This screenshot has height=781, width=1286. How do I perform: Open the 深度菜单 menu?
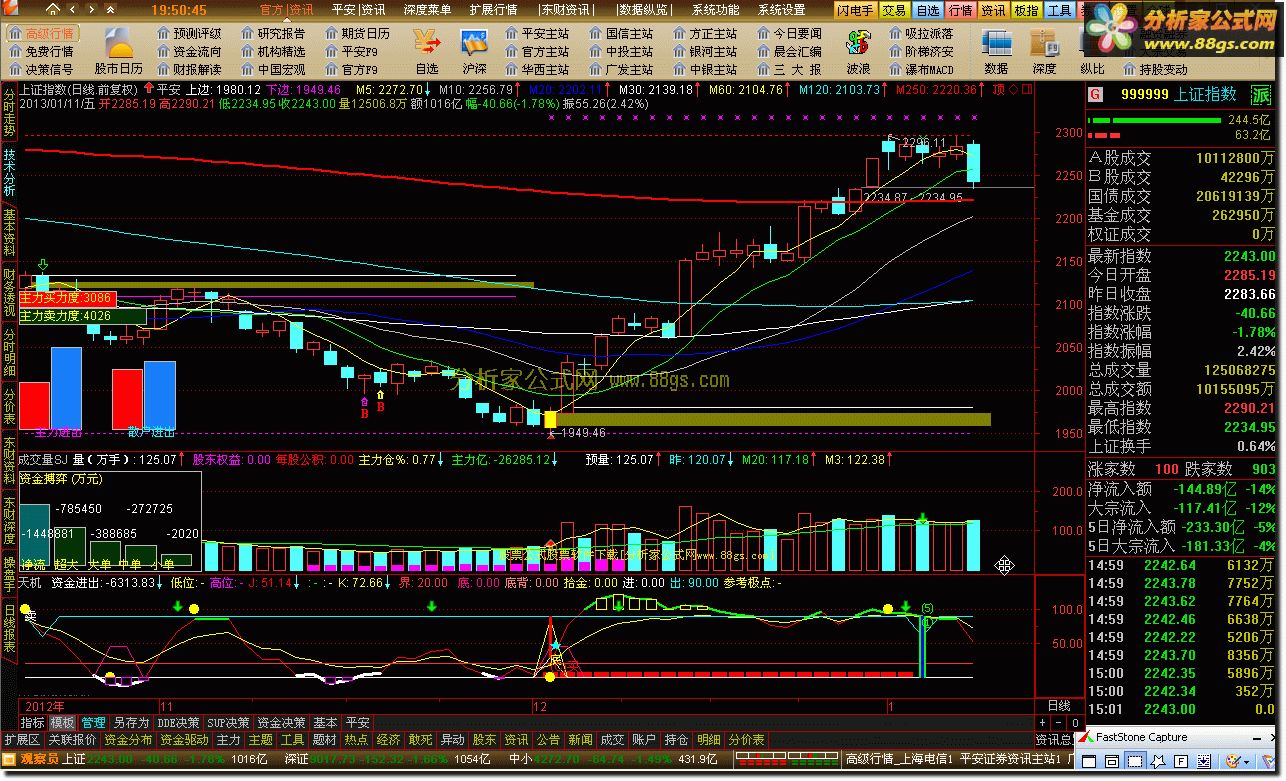[x=426, y=10]
